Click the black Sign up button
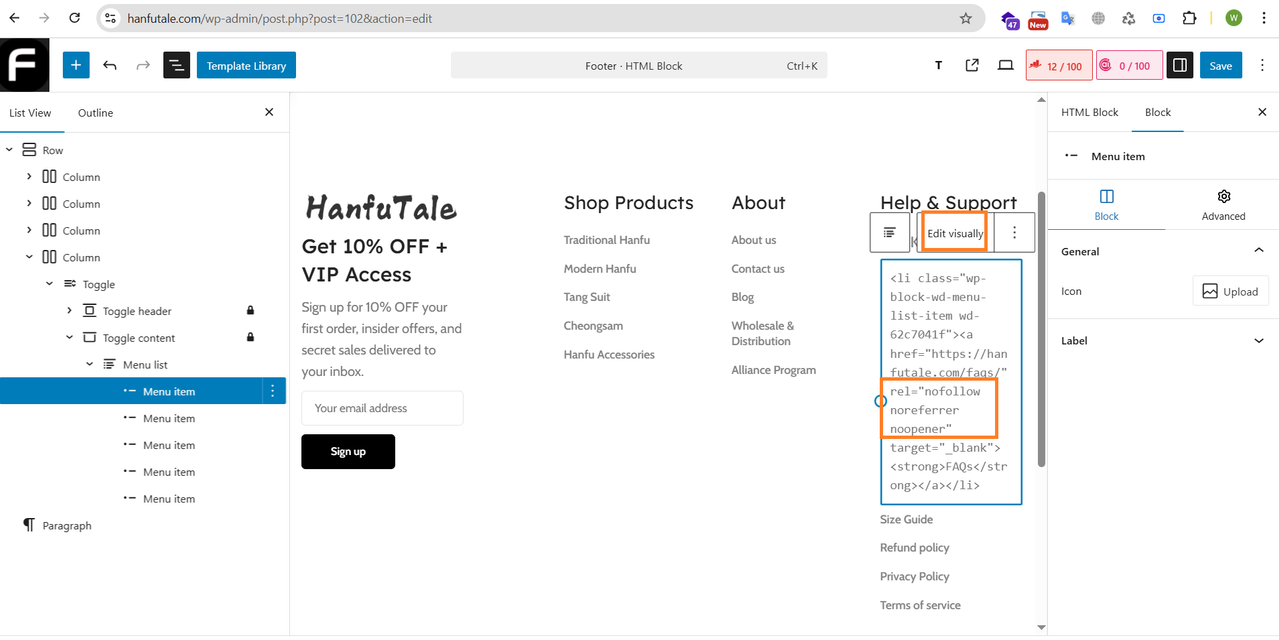Viewport: 1279px width, 640px height. click(x=348, y=451)
